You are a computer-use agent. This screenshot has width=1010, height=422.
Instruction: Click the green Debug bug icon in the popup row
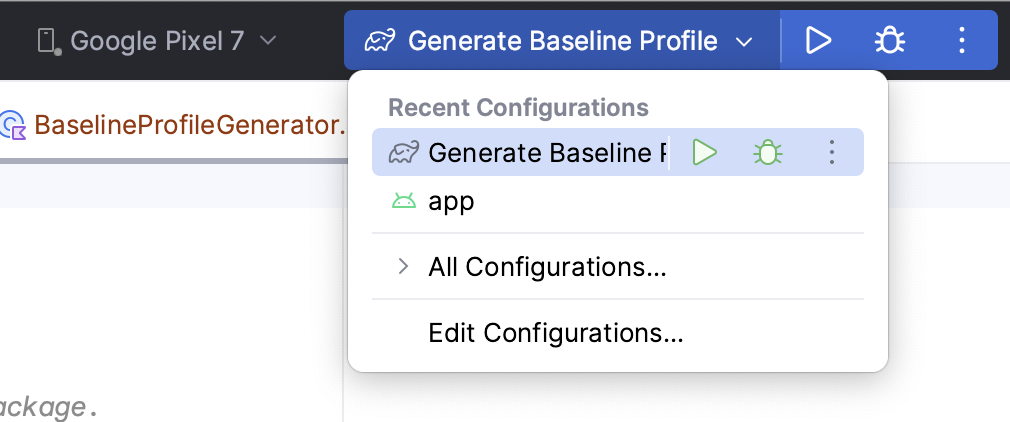tap(768, 153)
